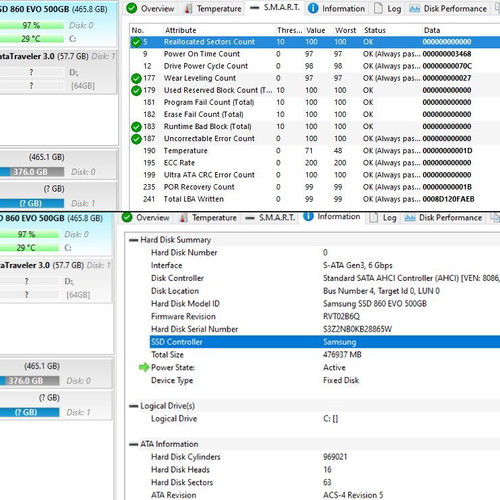This screenshot has width=500, height=500.
Task: Click the 376.0 GB usage bar in Information window
Action: pyautogui.click(x=29, y=381)
